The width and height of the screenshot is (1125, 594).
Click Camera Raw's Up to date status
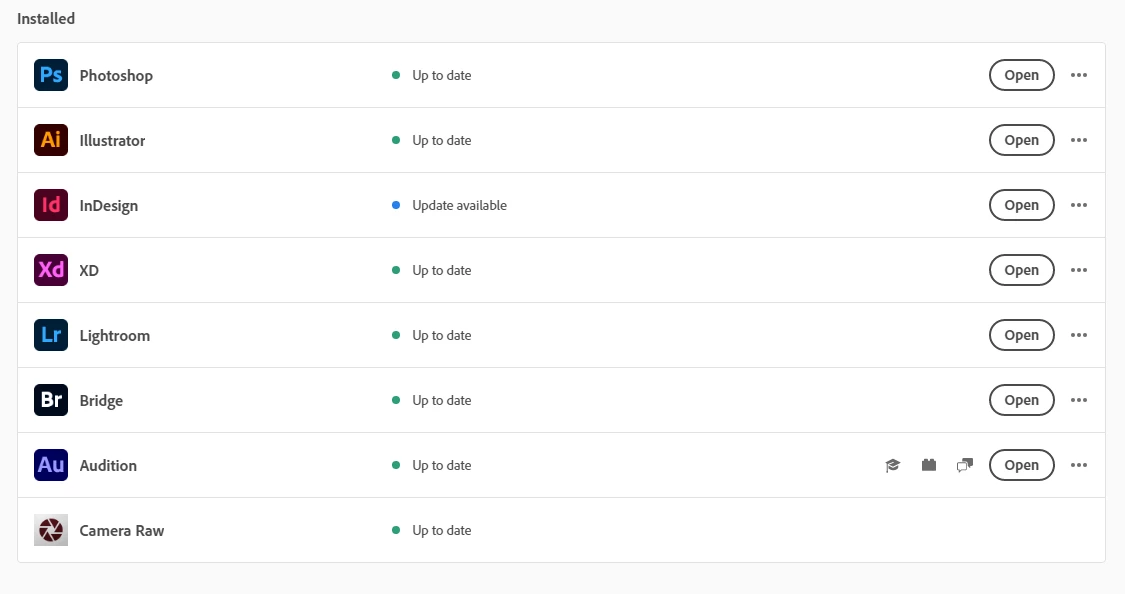click(x=441, y=530)
